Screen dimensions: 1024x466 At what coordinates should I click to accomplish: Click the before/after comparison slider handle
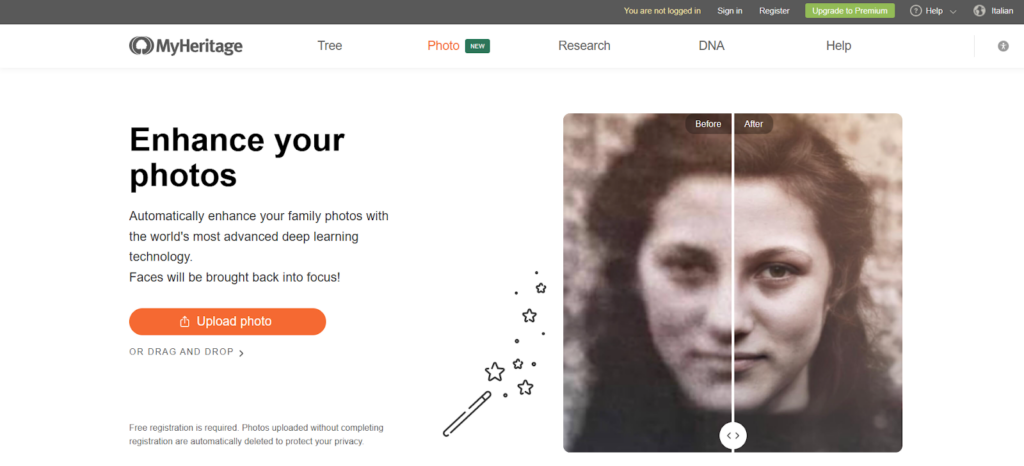pyautogui.click(x=733, y=435)
